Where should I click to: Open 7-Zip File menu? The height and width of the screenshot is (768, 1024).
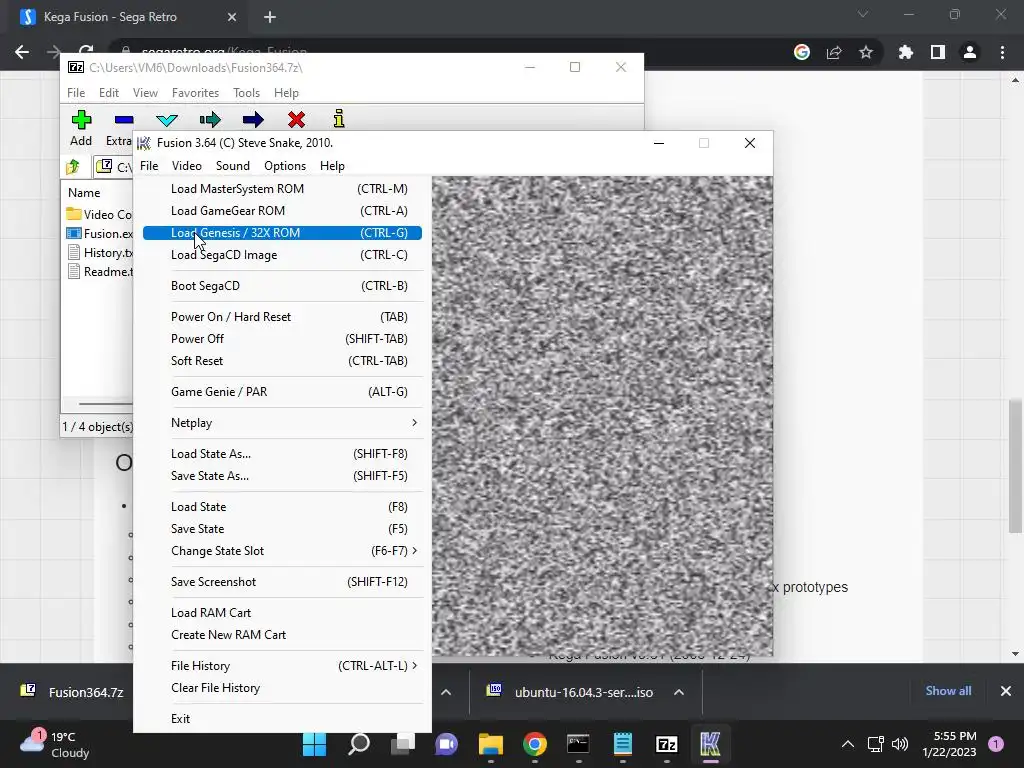pos(76,93)
